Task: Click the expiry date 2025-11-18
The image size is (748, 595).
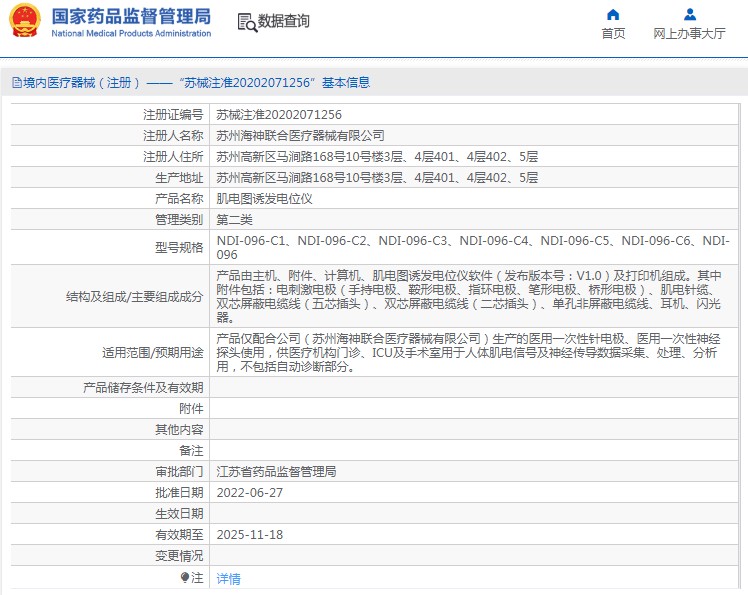Action: click(250, 535)
